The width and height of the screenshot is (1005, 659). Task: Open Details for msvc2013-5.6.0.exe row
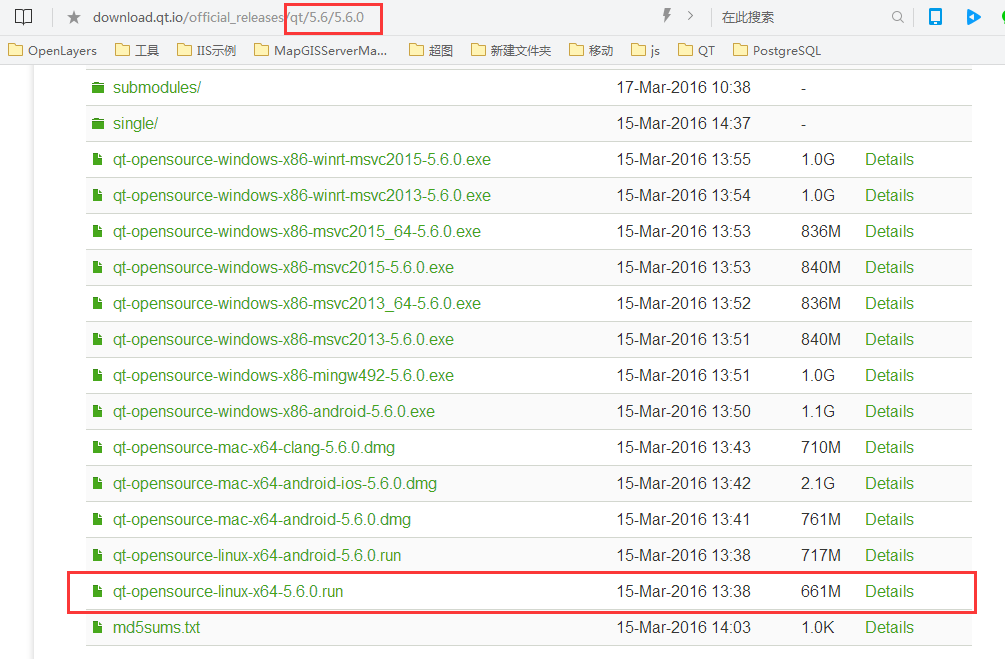click(x=889, y=338)
